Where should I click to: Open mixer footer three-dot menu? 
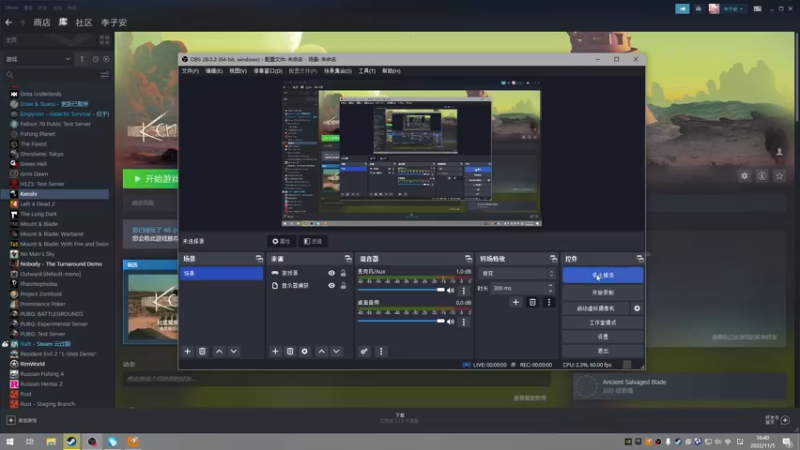click(381, 351)
